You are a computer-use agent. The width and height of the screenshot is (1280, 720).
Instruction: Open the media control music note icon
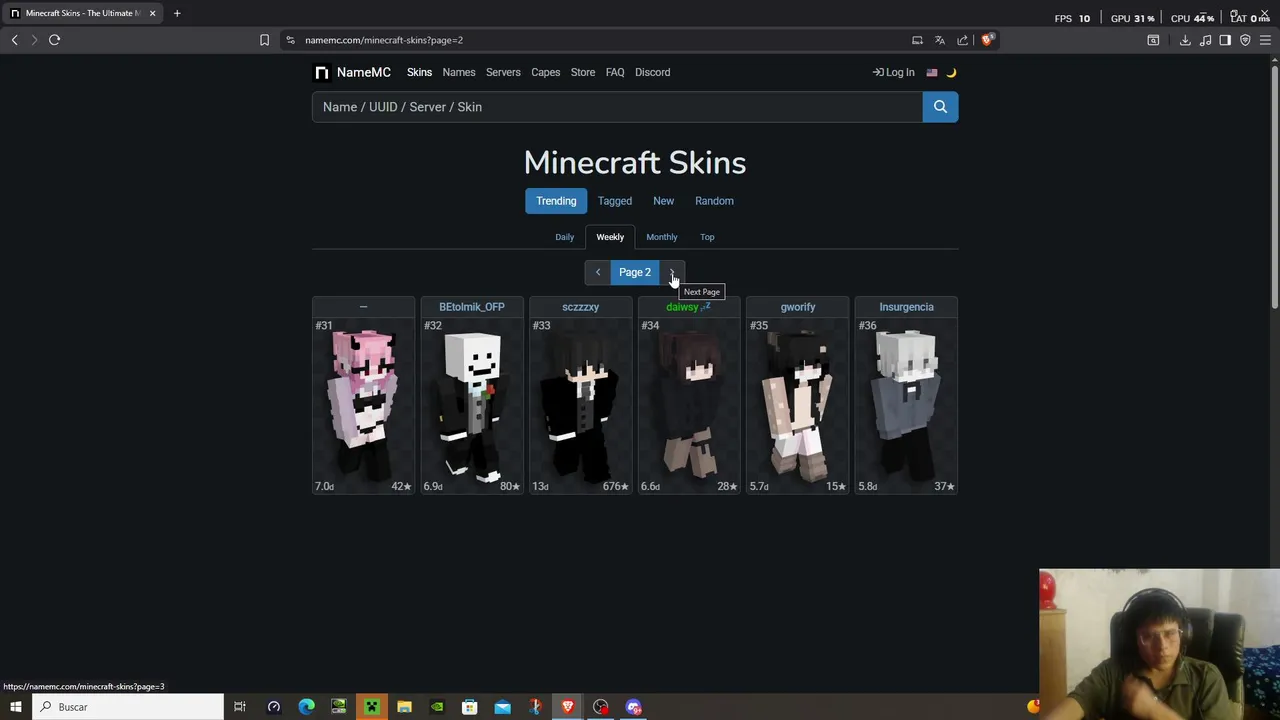click(1205, 40)
